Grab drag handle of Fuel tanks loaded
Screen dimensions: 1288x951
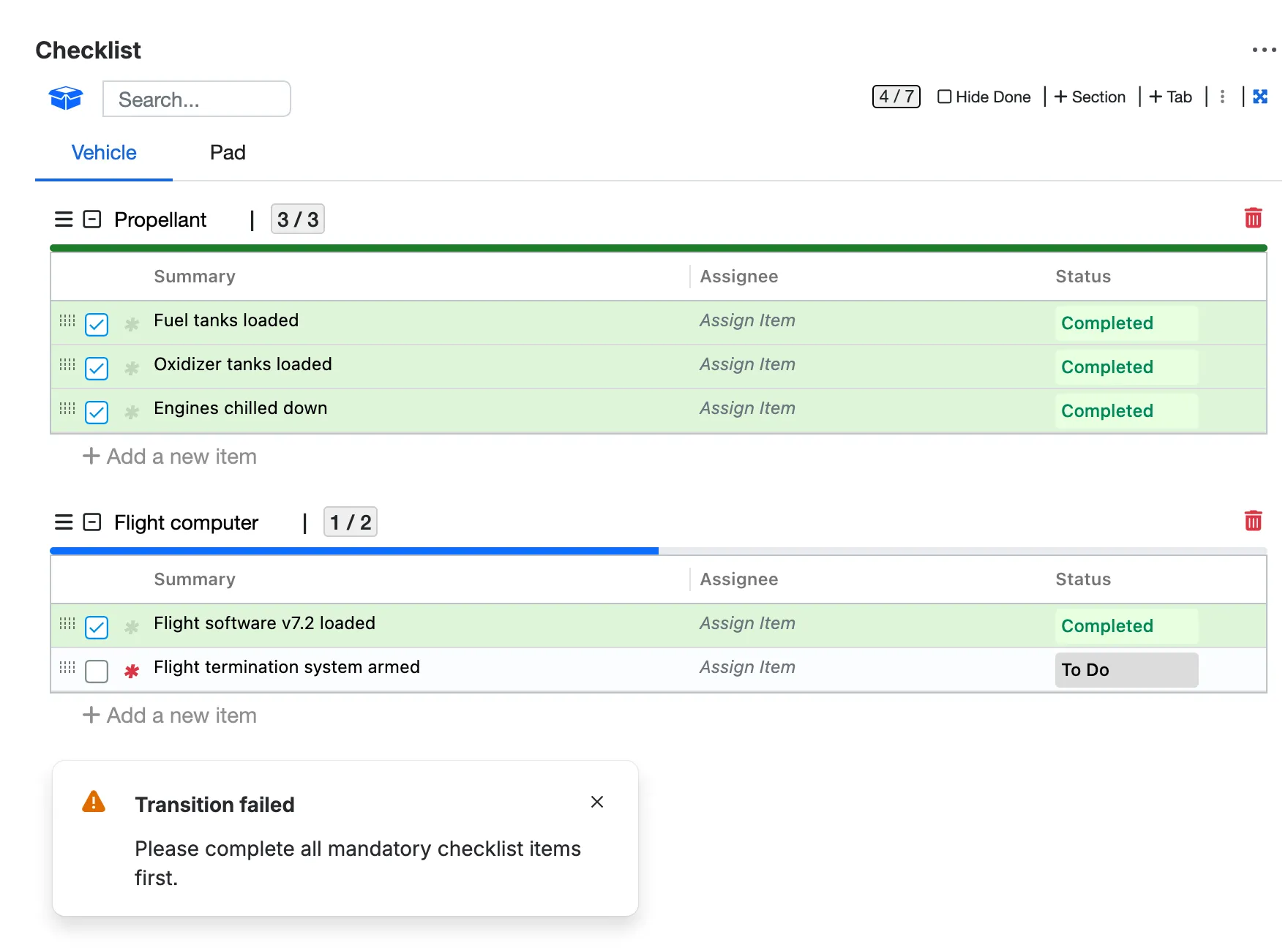[x=67, y=320]
